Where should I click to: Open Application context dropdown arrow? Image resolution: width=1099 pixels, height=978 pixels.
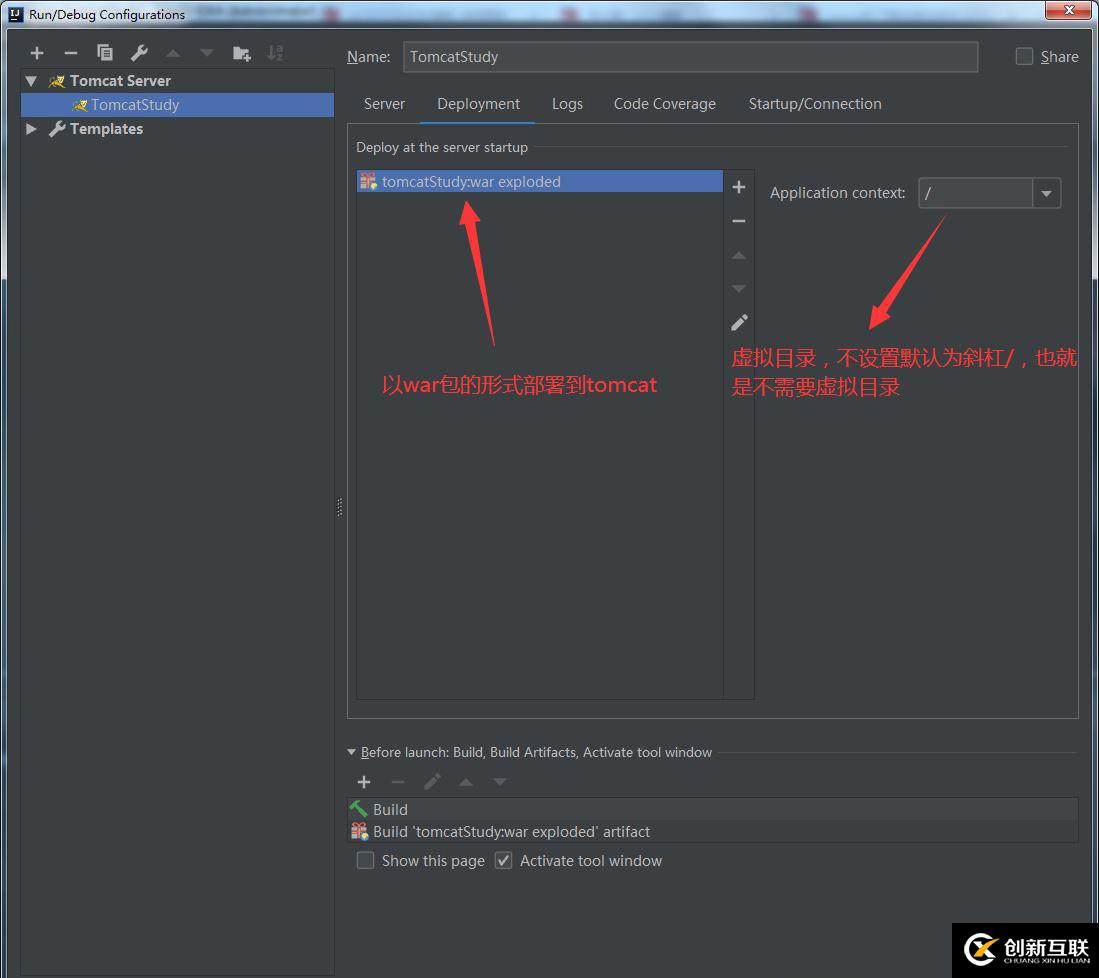coord(1046,193)
